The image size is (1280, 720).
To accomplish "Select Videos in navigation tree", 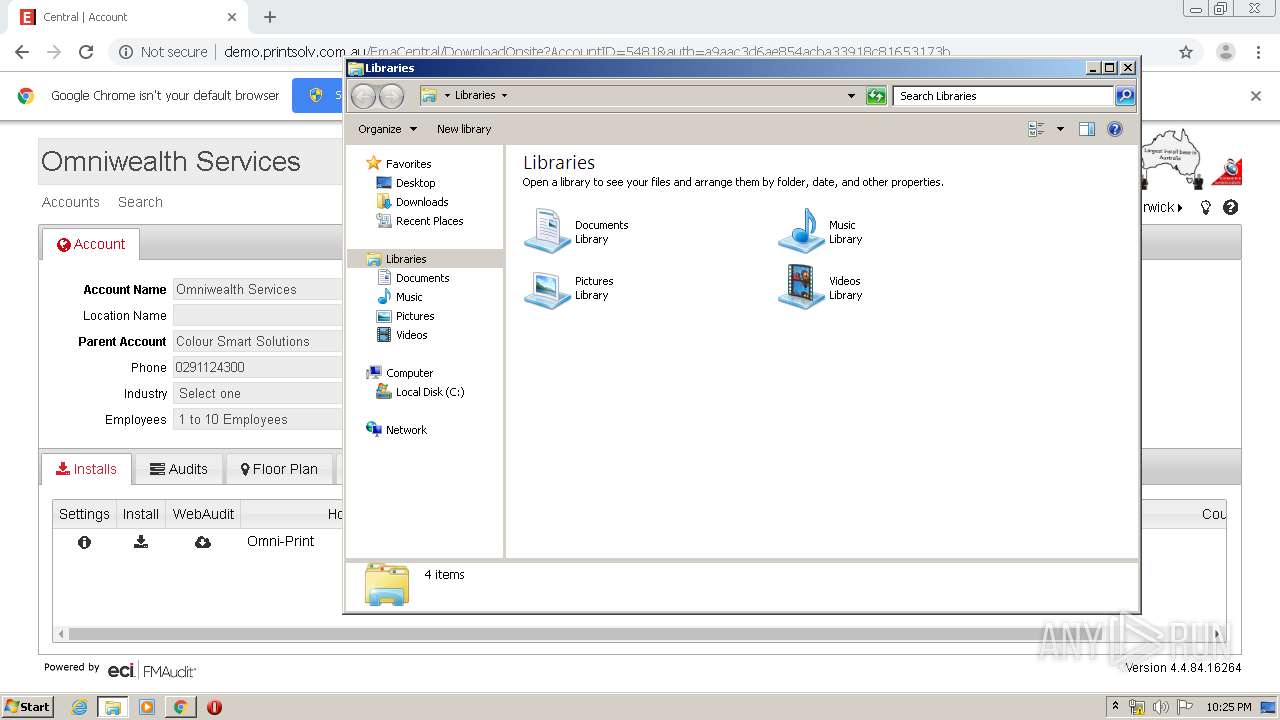I will pos(411,335).
